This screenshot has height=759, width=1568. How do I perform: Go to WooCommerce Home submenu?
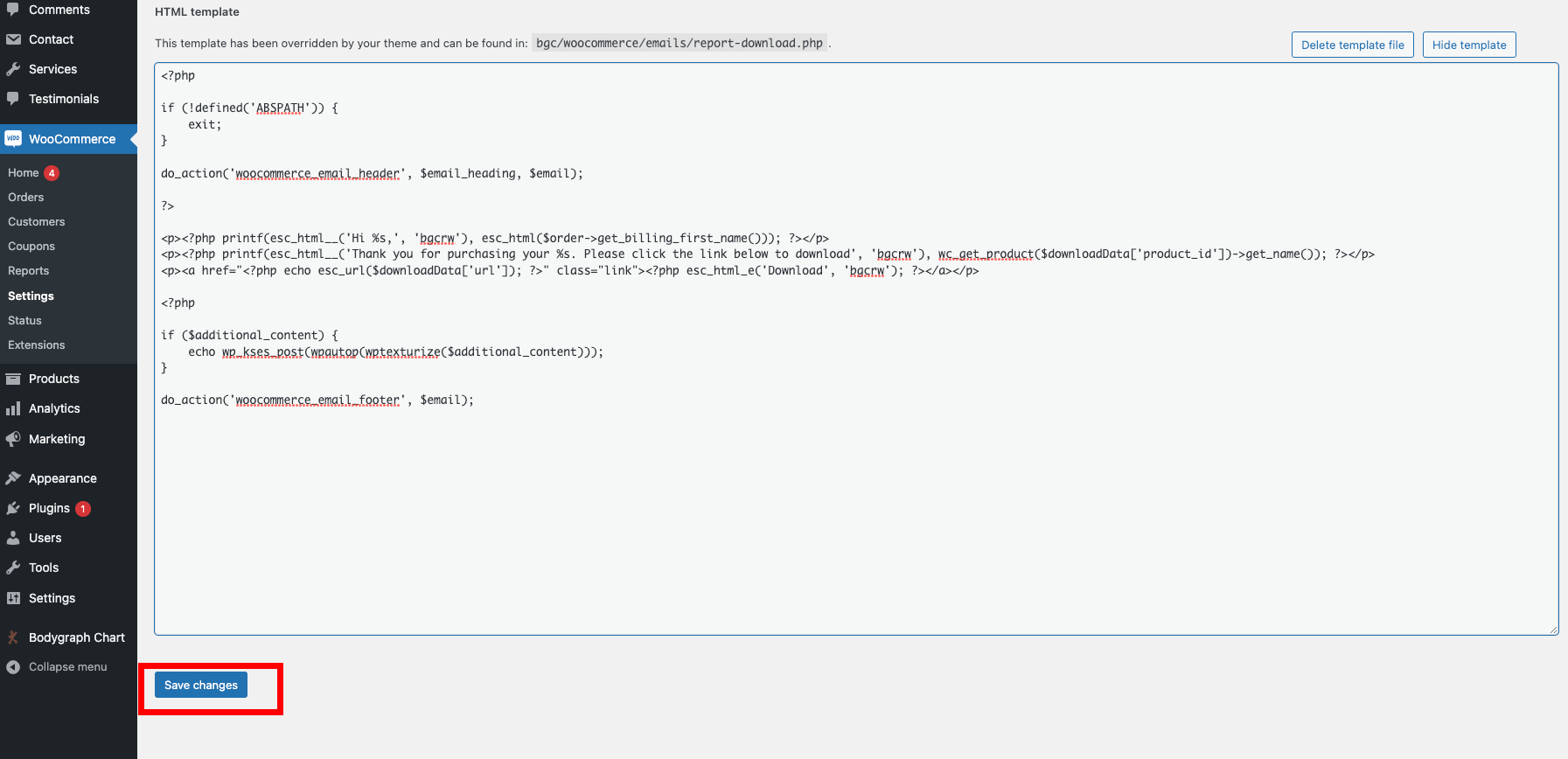(24, 173)
